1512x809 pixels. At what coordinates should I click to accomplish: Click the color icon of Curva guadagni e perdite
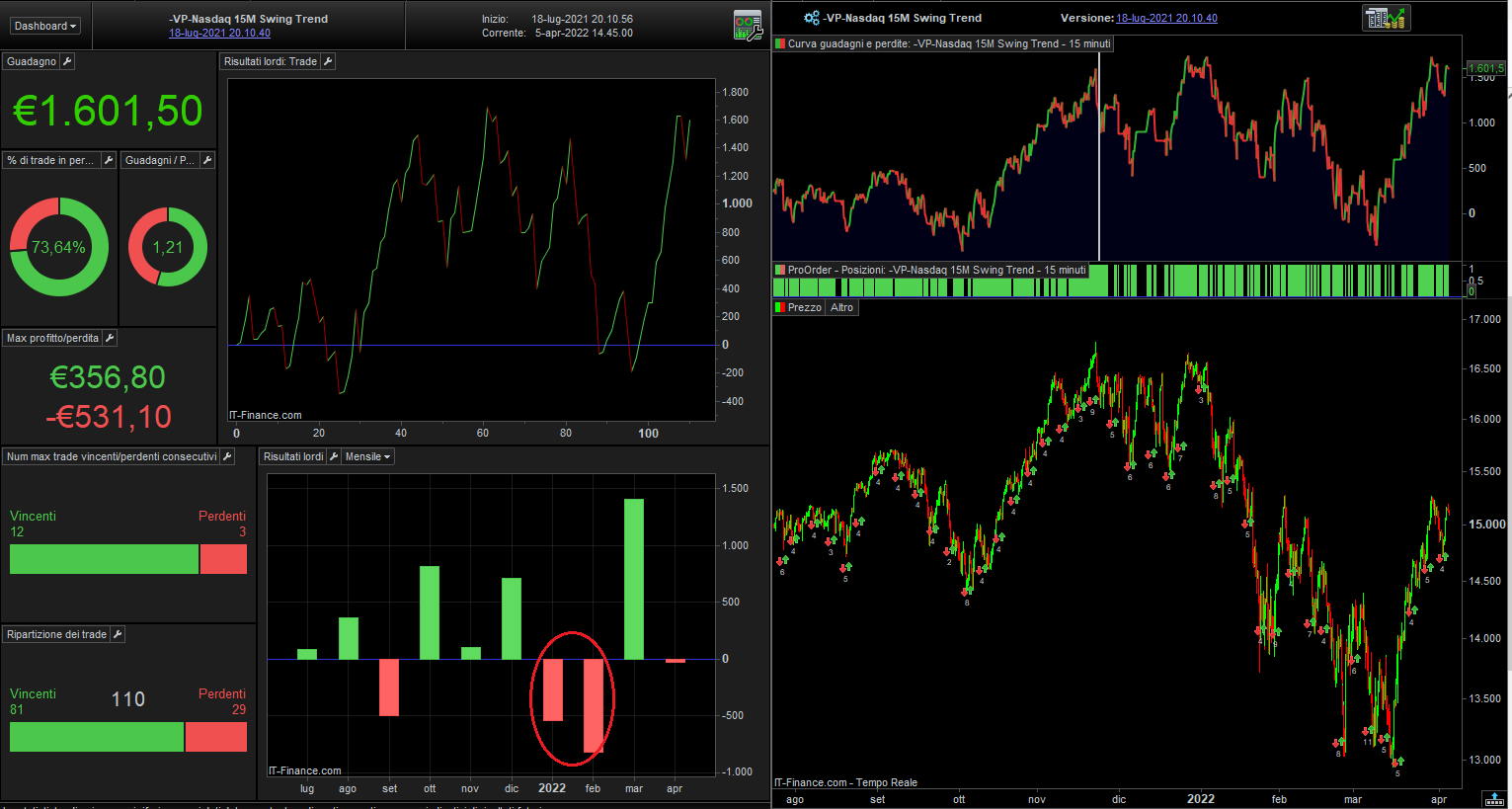coord(780,43)
